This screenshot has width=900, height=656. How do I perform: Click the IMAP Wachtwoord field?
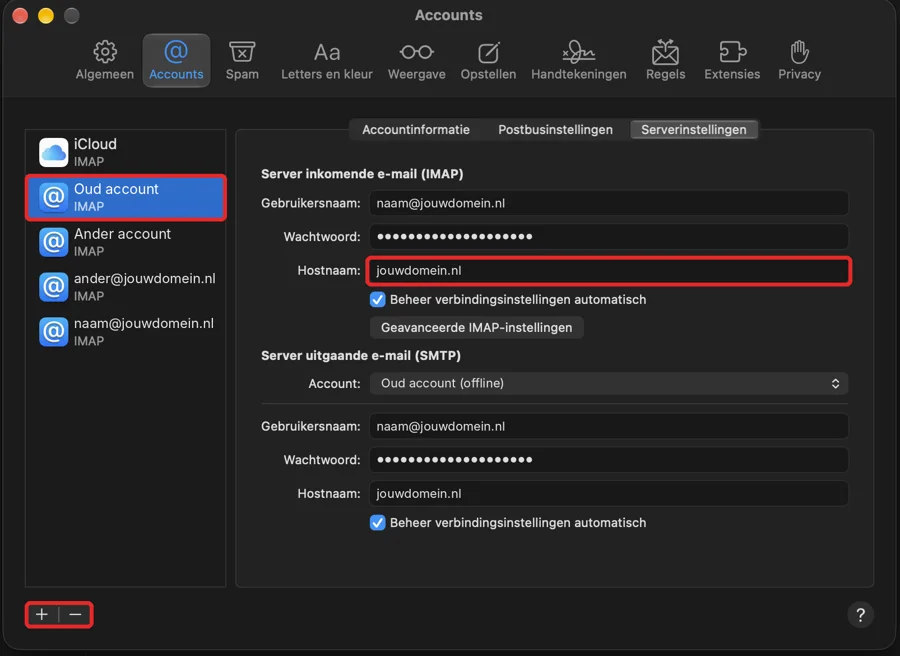tap(609, 236)
